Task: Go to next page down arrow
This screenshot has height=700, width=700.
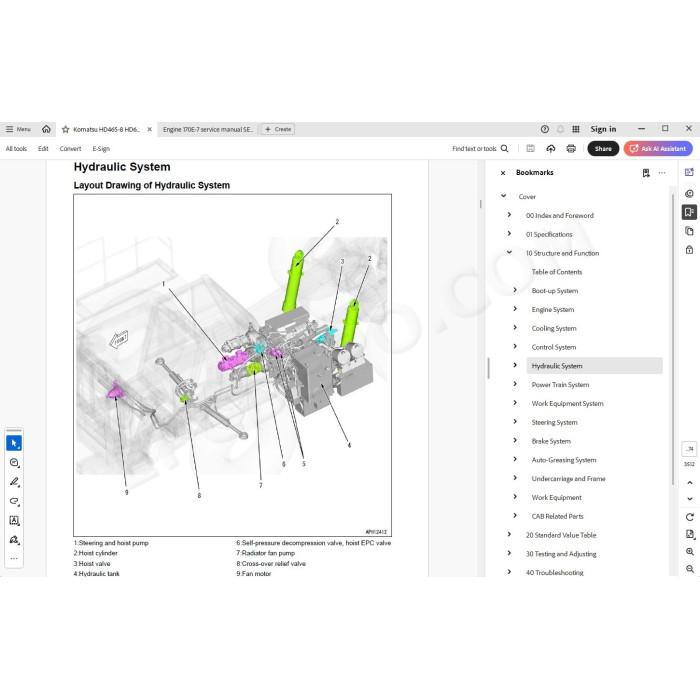Action: pyautogui.click(x=690, y=499)
